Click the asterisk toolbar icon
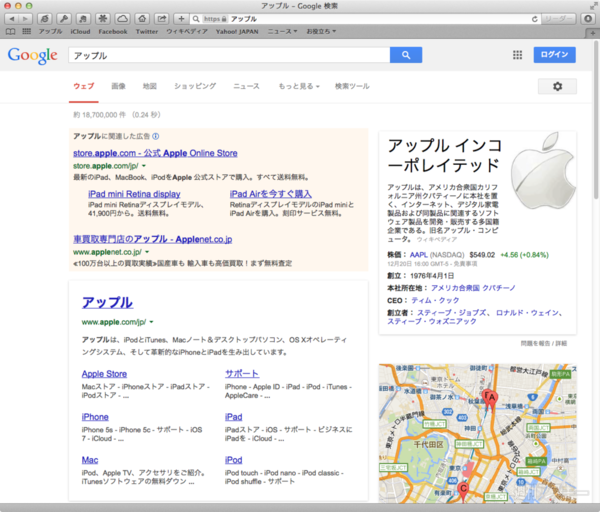This screenshot has width=600, height=512. tap(103, 19)
